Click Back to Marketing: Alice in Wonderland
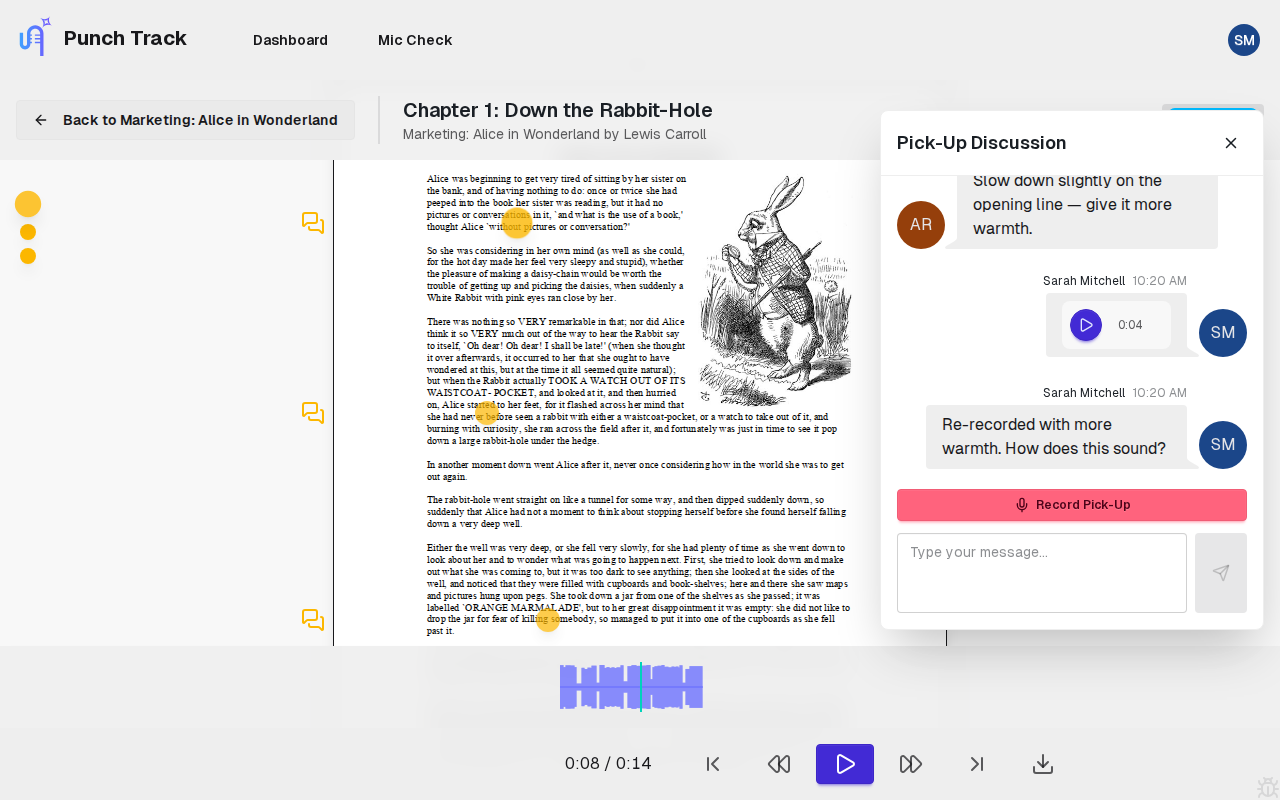Screen dimensions: 1280x800 click(185, 120)
